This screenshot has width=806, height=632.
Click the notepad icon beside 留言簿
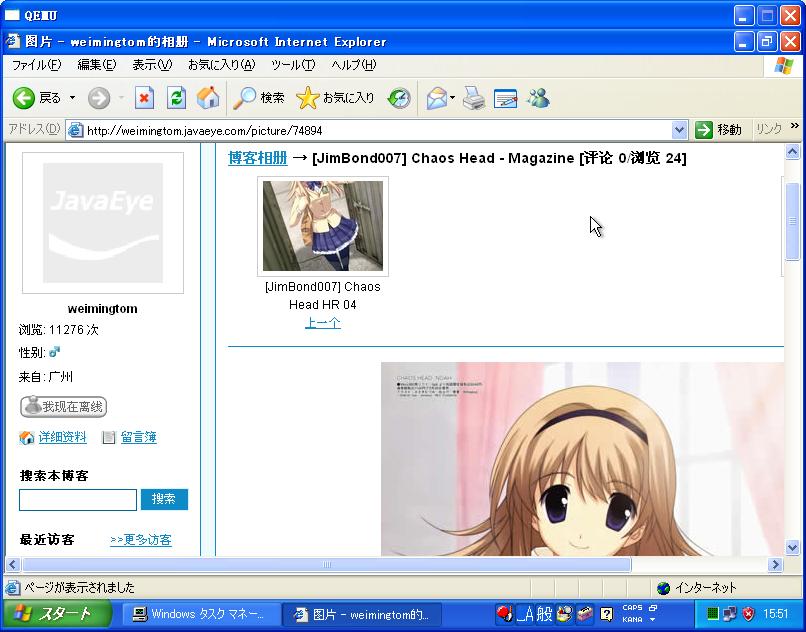109,438
